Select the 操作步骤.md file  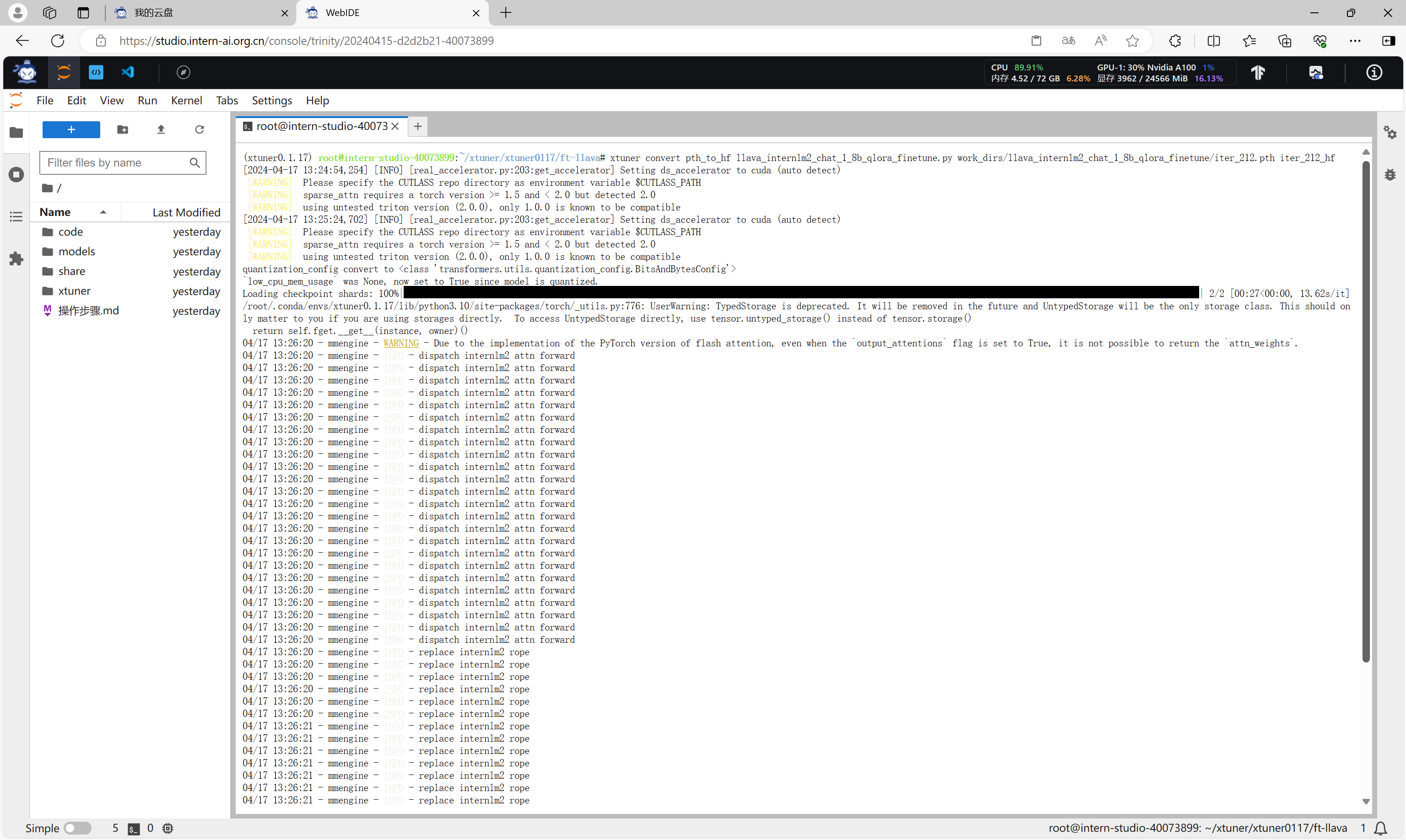click(x=131, y=311)
